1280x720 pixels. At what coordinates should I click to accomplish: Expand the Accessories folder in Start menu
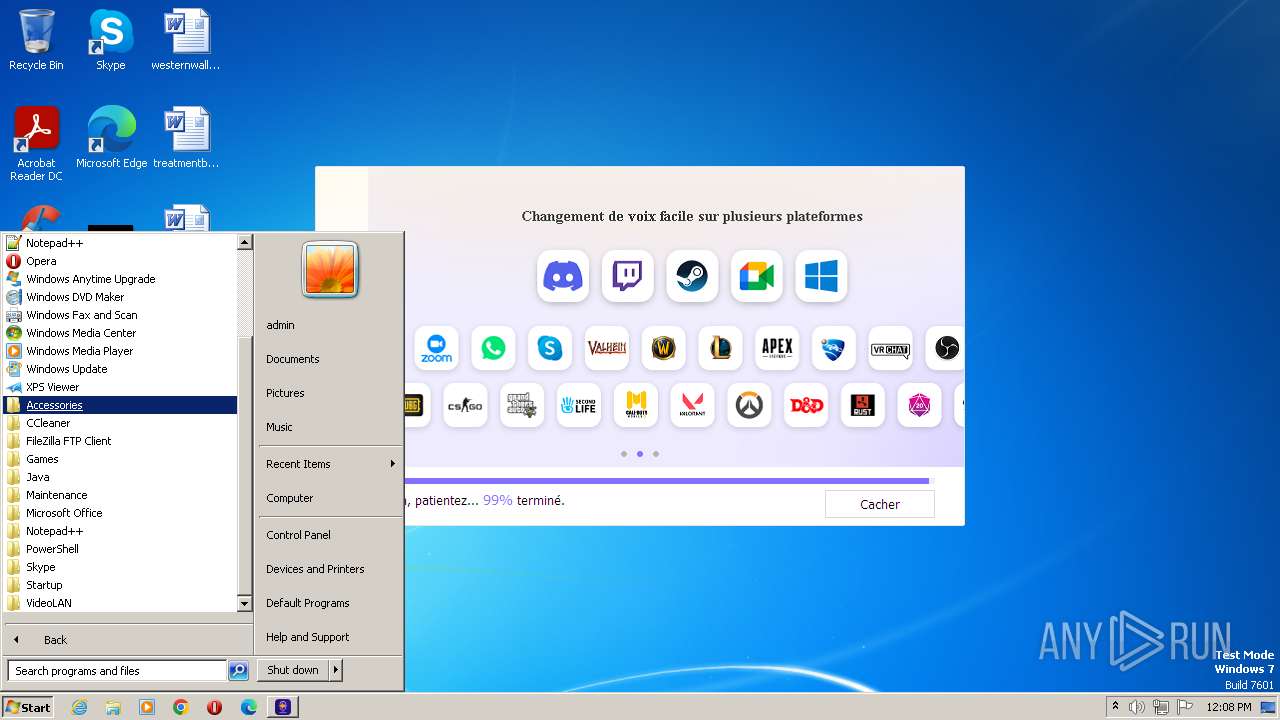click(120, 405)
